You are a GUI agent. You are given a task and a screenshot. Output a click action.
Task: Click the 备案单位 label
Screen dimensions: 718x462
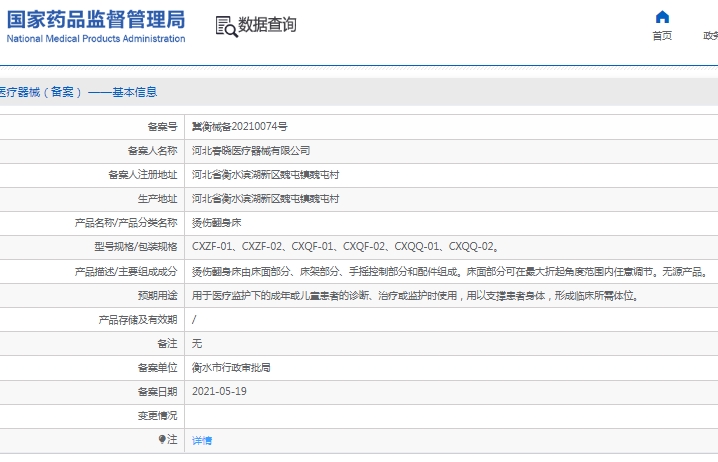(158, 368)
